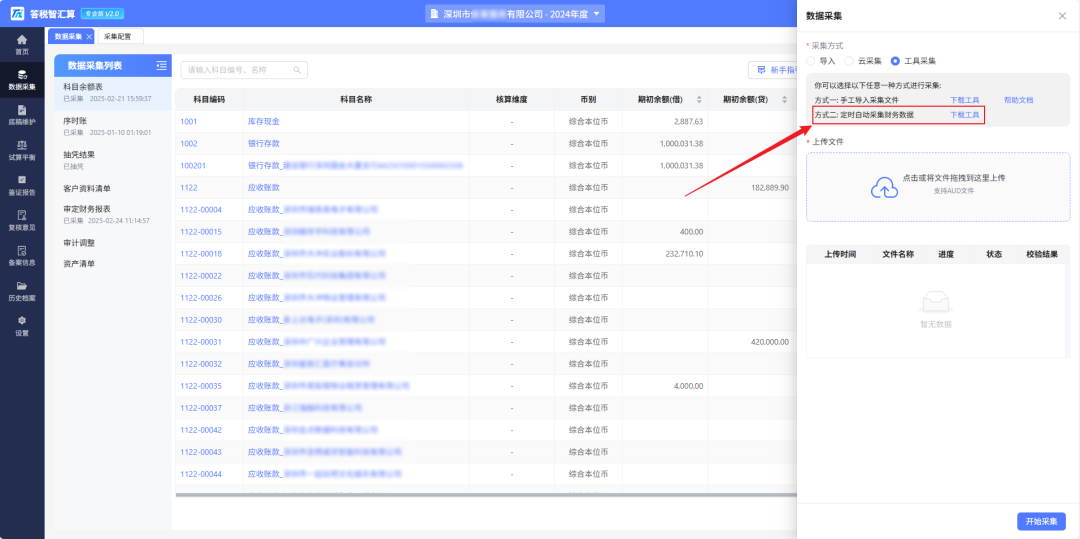Open the 帮助文档 link

click(1018, 101)
